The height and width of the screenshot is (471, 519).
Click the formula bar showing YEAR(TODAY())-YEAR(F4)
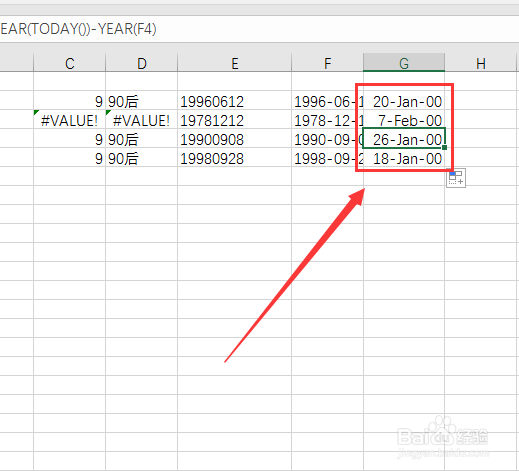tap(259, 29)
